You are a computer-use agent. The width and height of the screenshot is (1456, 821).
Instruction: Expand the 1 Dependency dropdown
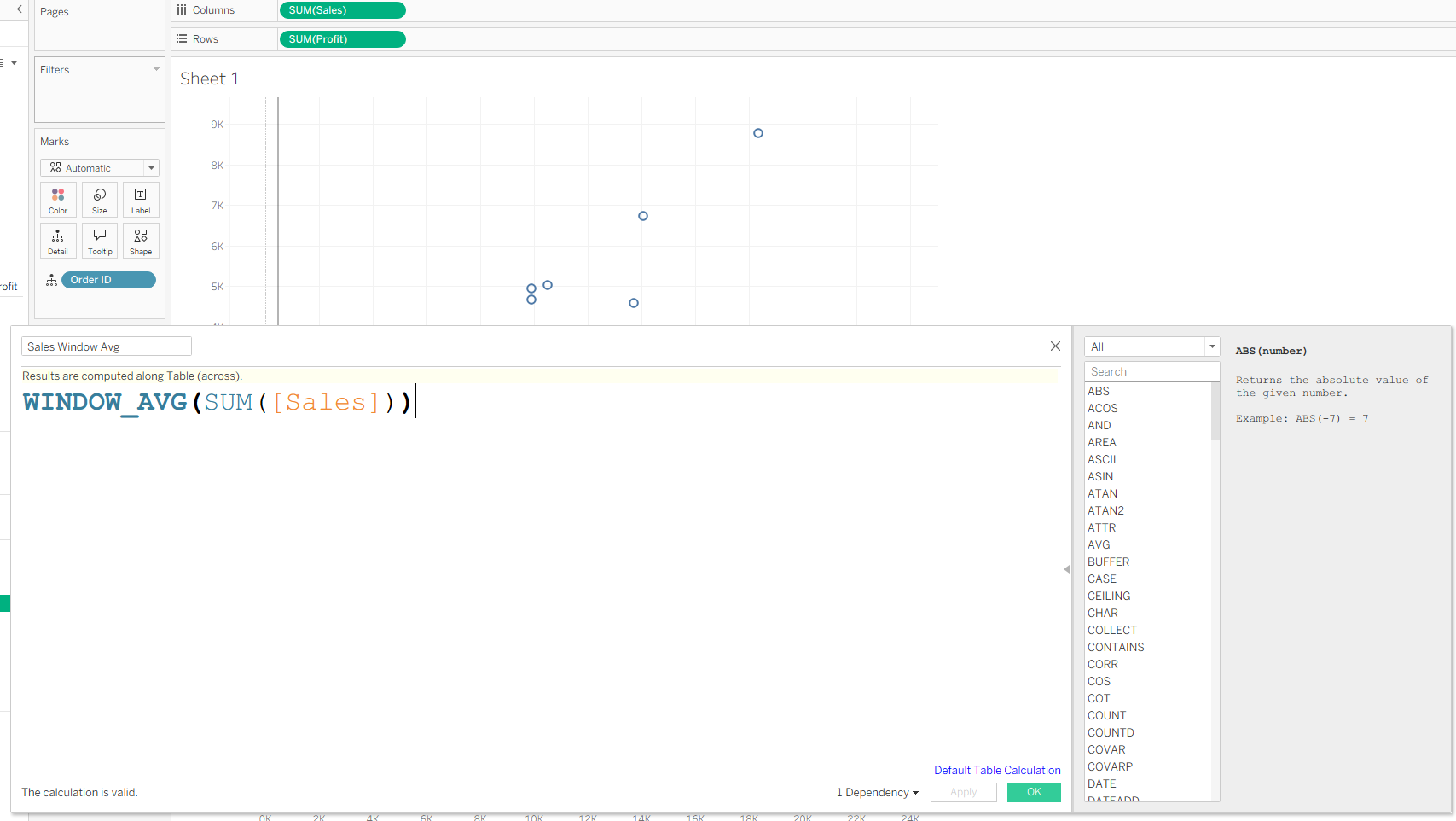coord(877,792)
